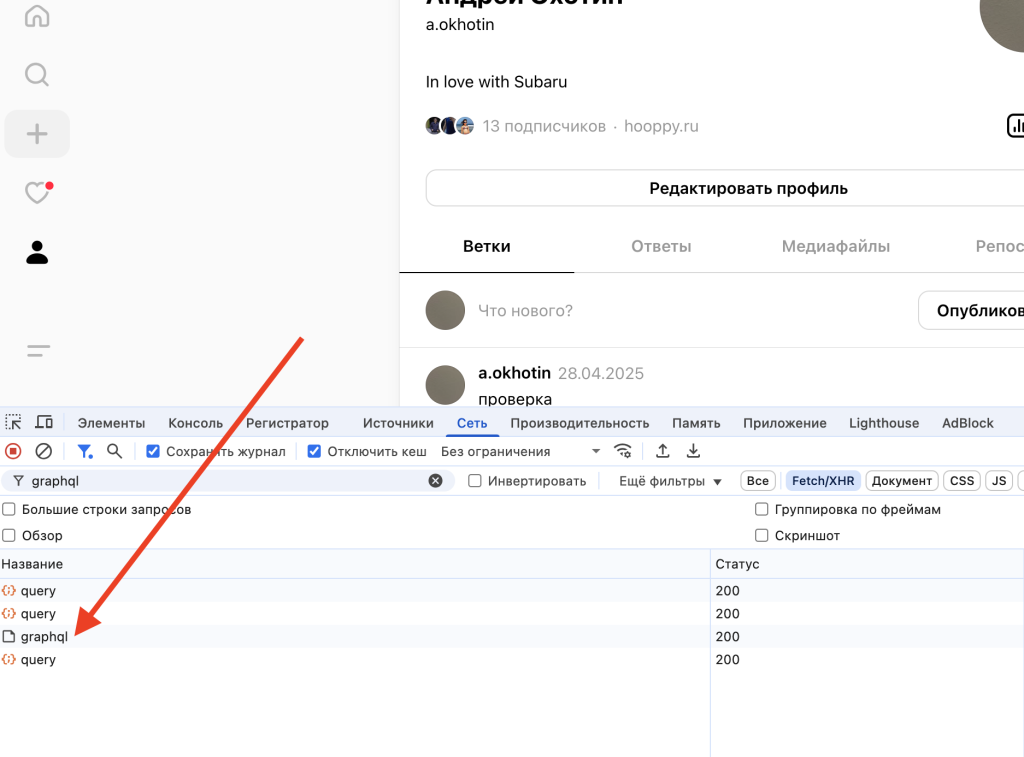Clear the network log with the clear icon
Viewport: 1024px width, 757px height.
point(44,451)
